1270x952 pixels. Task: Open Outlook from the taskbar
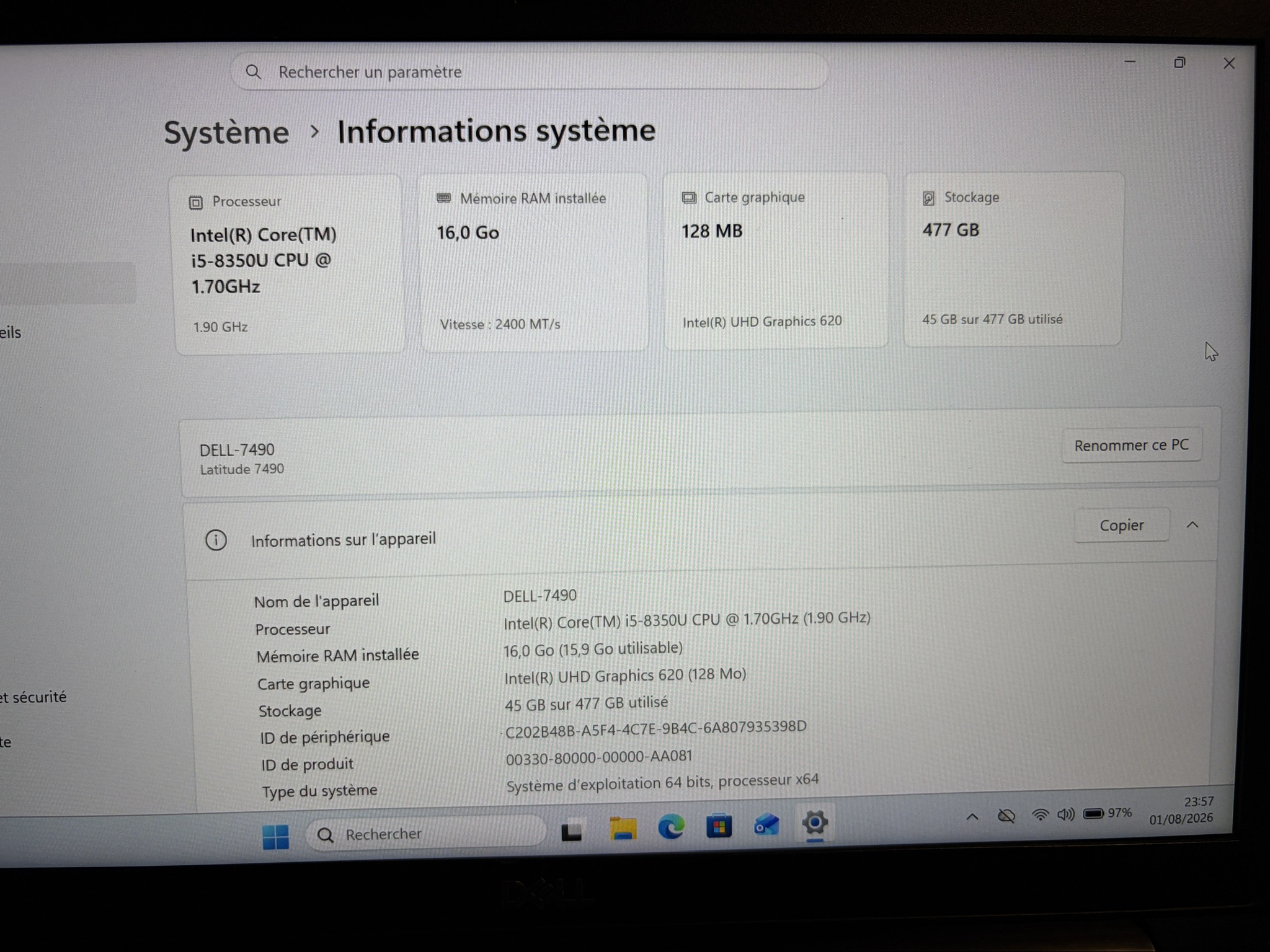(766, 825)
